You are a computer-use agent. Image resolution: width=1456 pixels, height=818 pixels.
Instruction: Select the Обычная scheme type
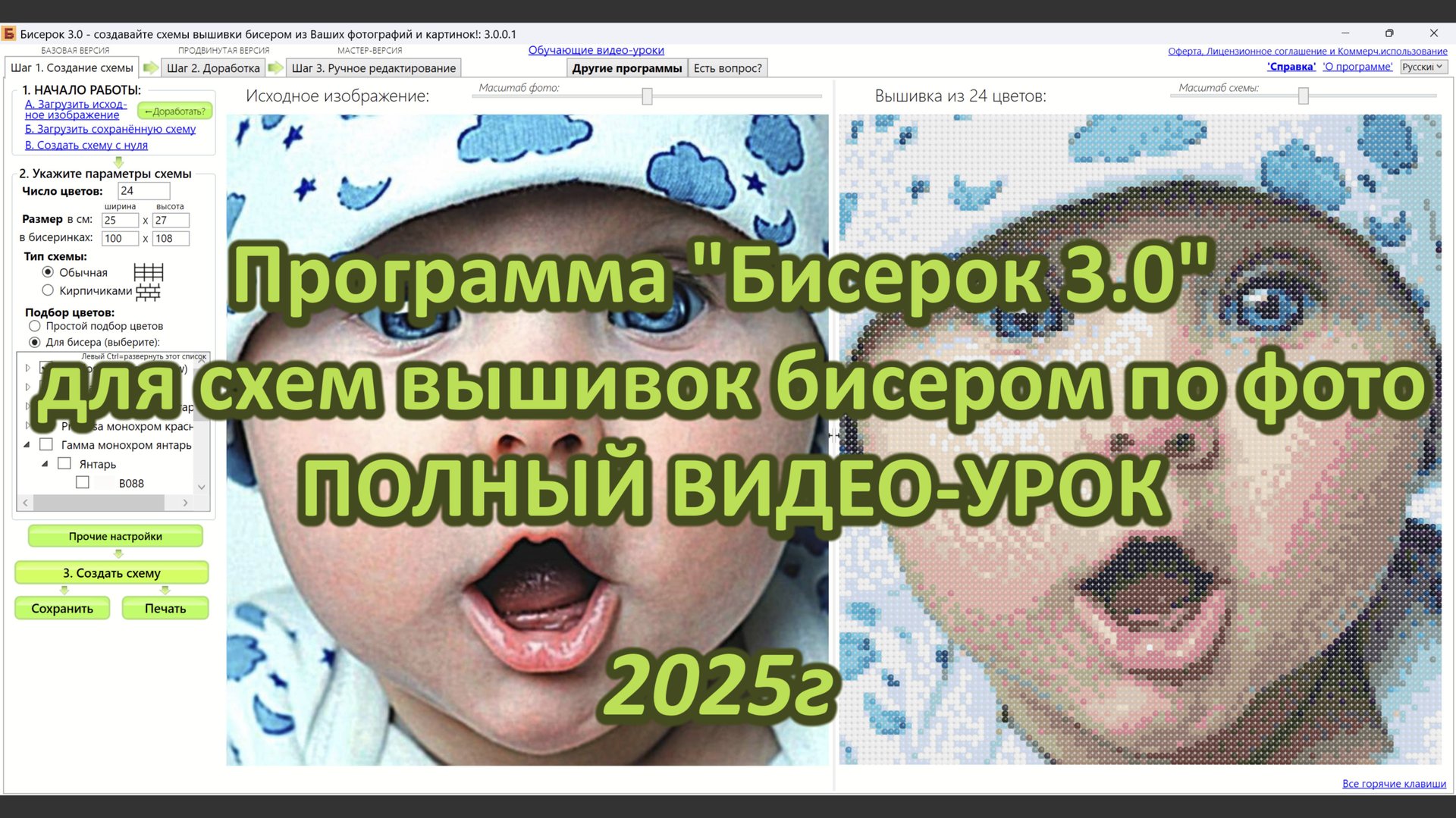coord(48,272)
